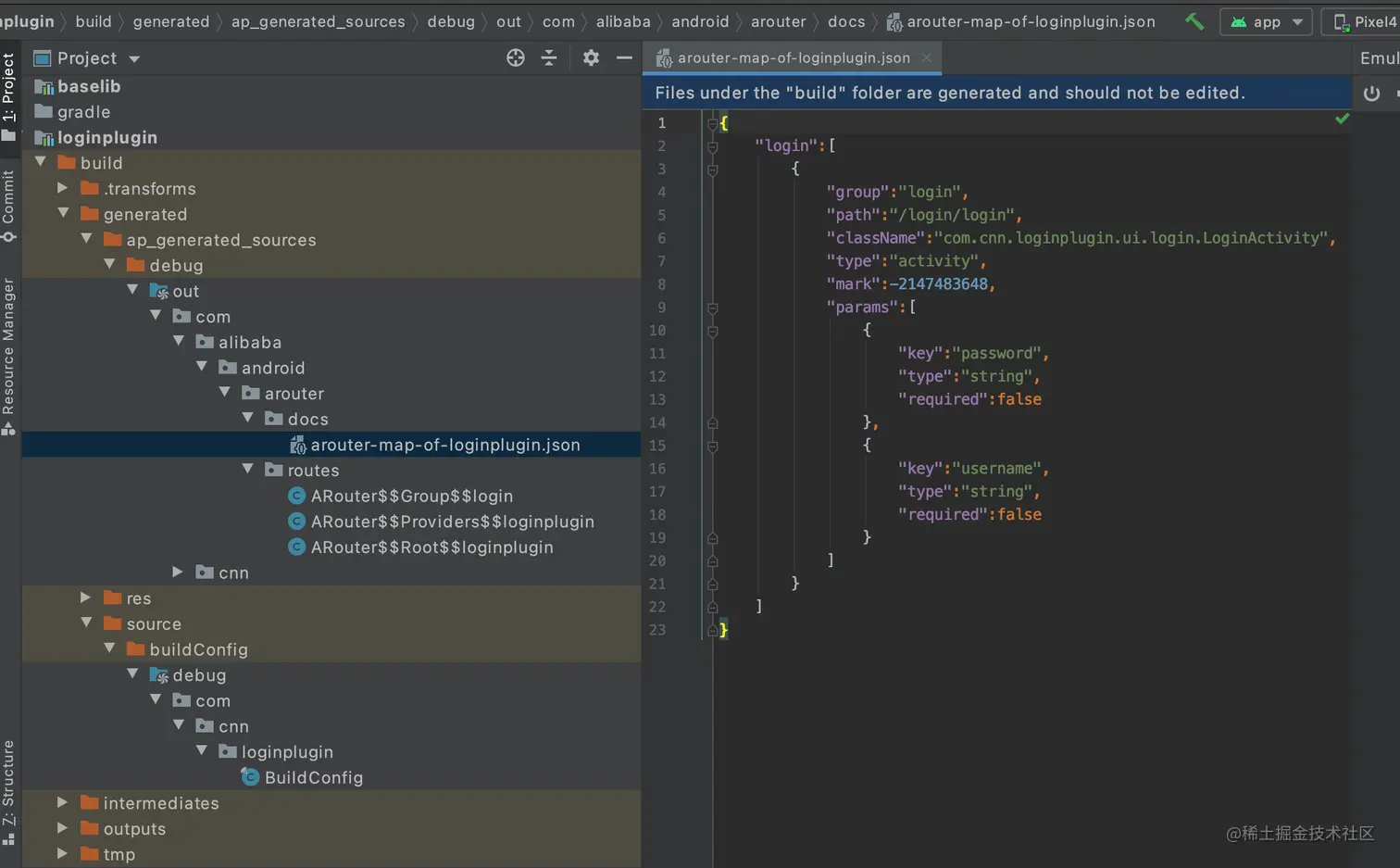Expand the tmp folder
The height and width of the screenshot is (868, 1400).
[x=63, y=853]
